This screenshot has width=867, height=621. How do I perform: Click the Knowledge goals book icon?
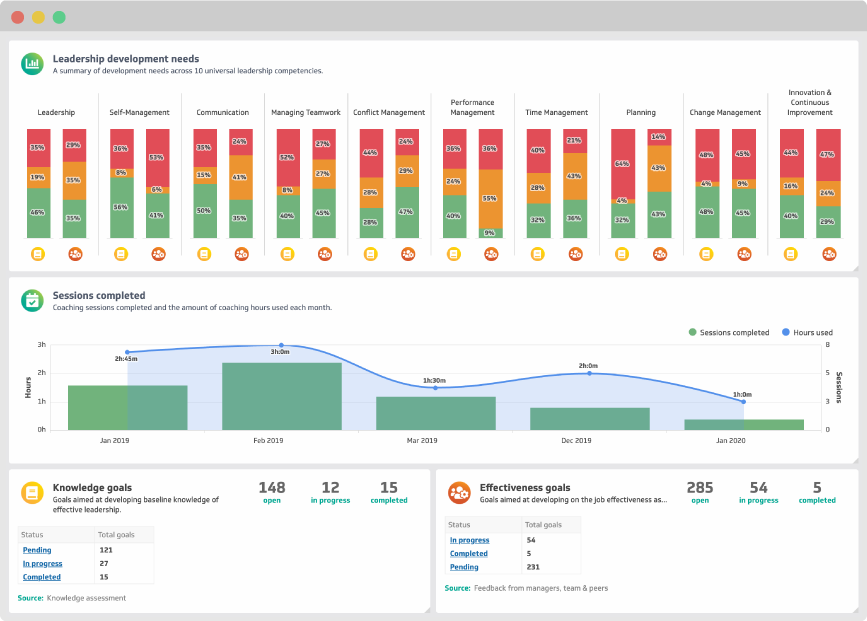(x=32, y=493)
